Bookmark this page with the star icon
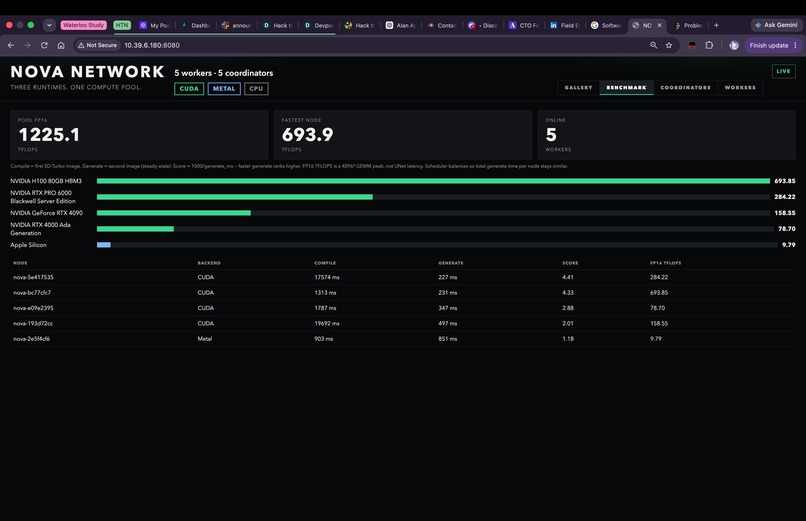The height and width of the screenshot is (521, 806). click(669, 45)
